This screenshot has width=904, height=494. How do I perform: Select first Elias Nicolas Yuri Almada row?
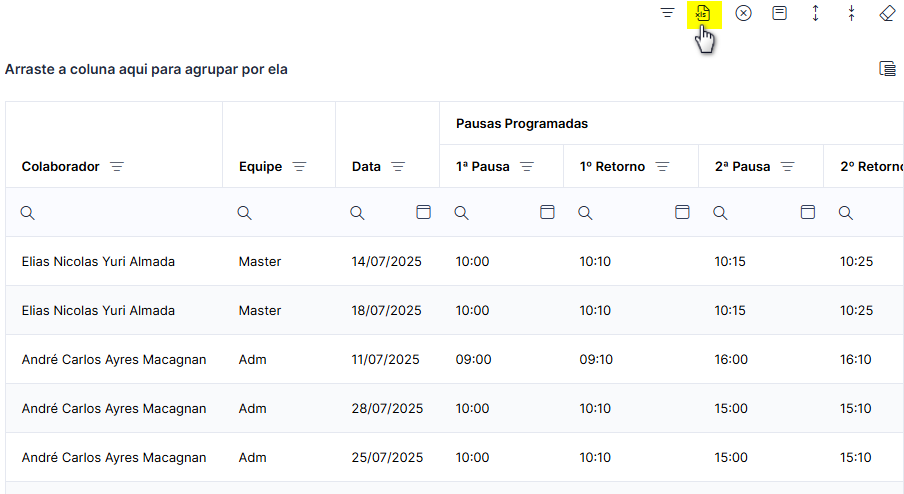point(454,261)
